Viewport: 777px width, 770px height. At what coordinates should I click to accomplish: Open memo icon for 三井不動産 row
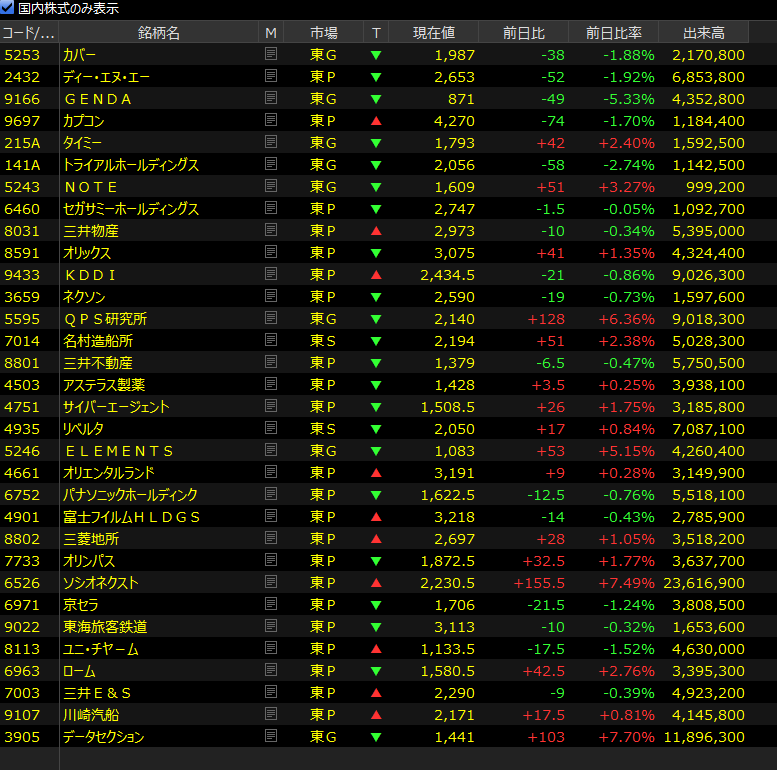(271, 362)
